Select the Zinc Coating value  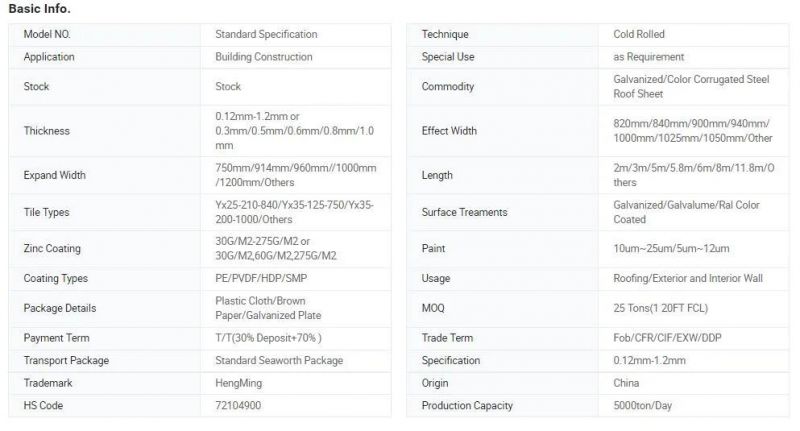pyautogui.click(x=276, y=248)
